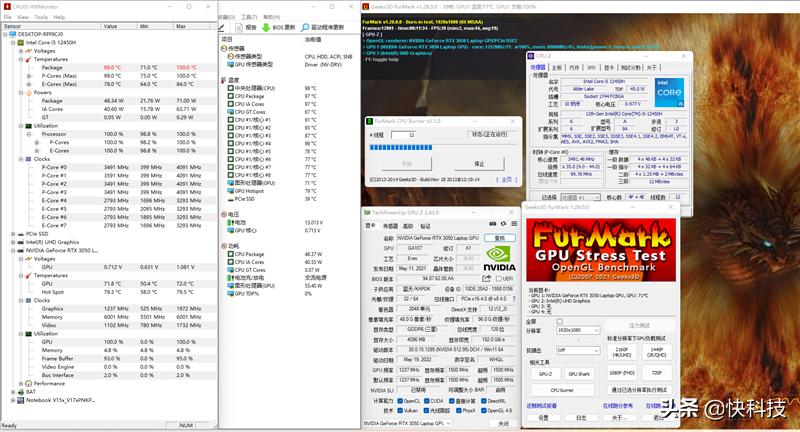Toggle the PhysX checkbox in GPU-Z
Viewport: 800px width, 432px height.
(x=459, y=411)
